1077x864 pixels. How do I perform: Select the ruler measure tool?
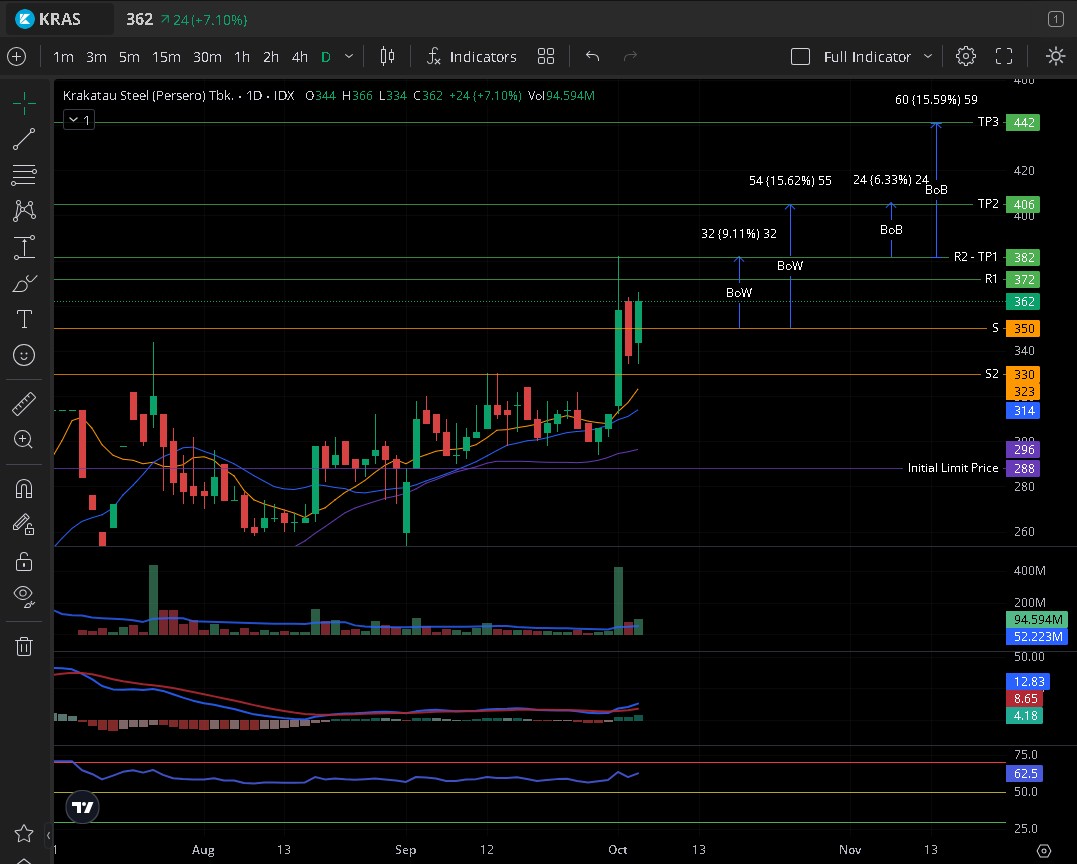point(24,404)
